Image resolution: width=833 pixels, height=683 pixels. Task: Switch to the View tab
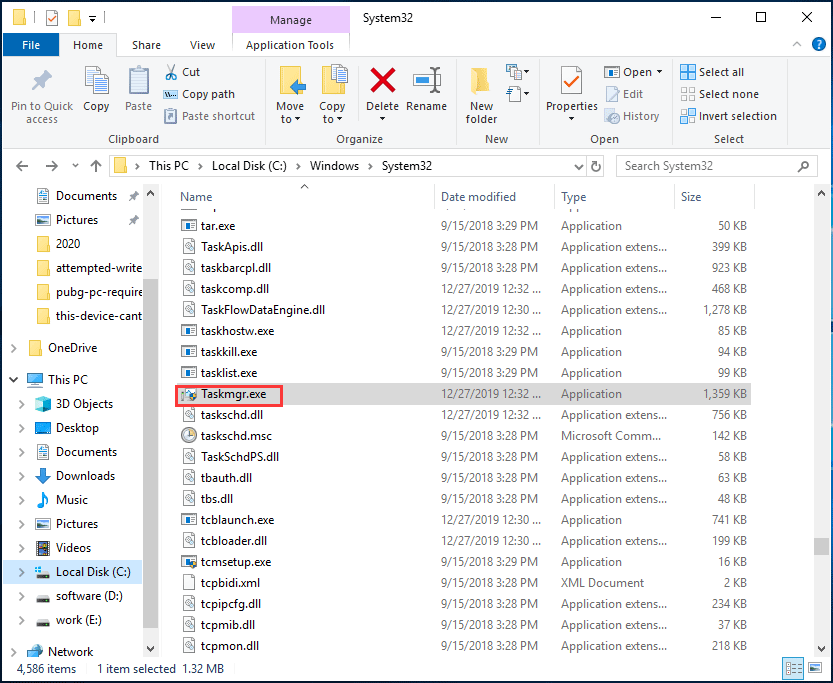tap(202, 45)
